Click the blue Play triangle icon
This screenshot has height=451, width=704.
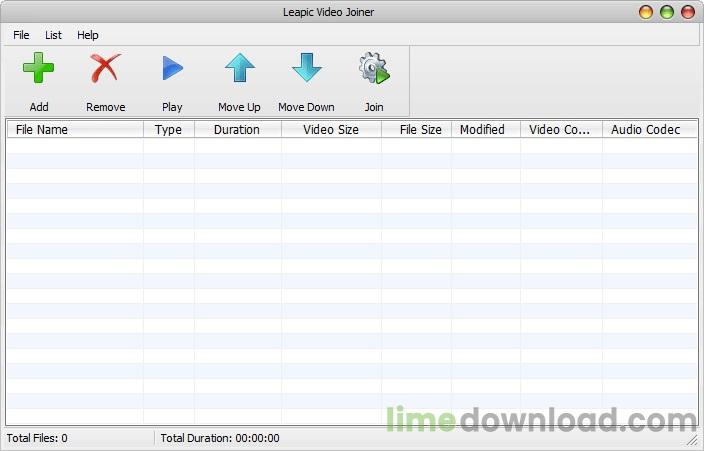click(x=172, y=68)
